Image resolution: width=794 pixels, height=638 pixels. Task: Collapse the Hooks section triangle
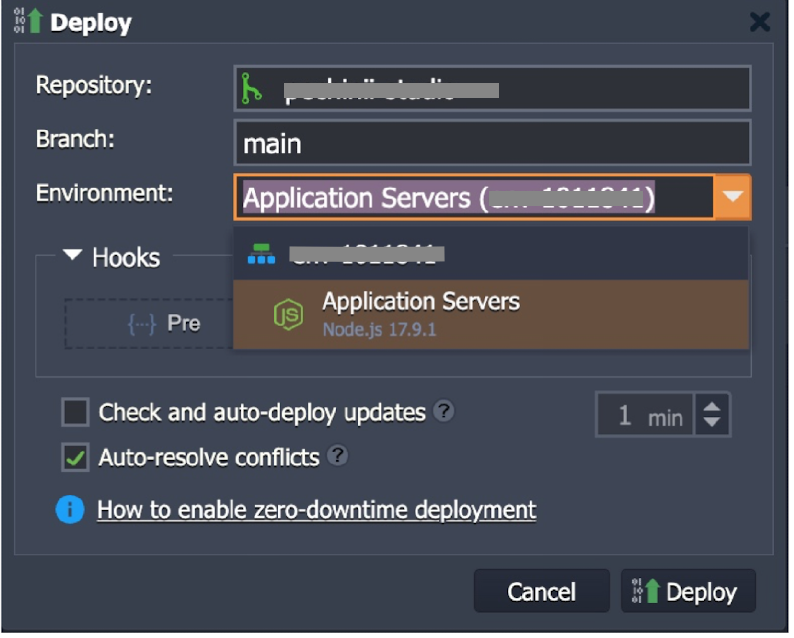(x=73, y=256)
